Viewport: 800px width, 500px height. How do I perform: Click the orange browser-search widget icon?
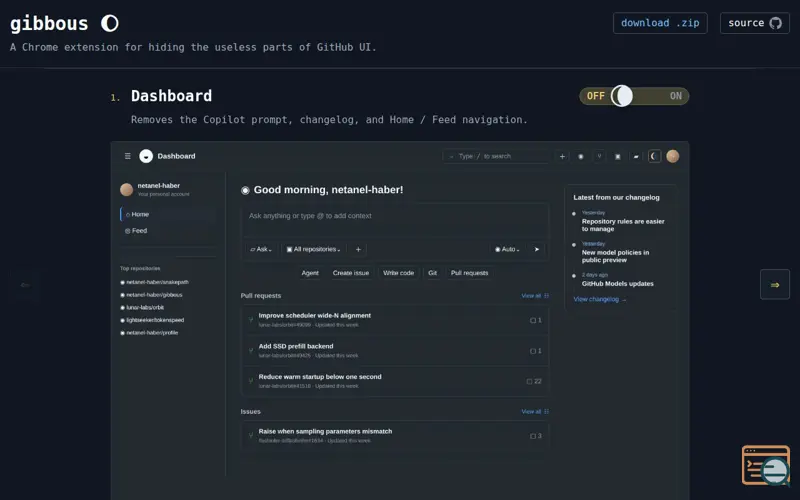coord(766,465)
